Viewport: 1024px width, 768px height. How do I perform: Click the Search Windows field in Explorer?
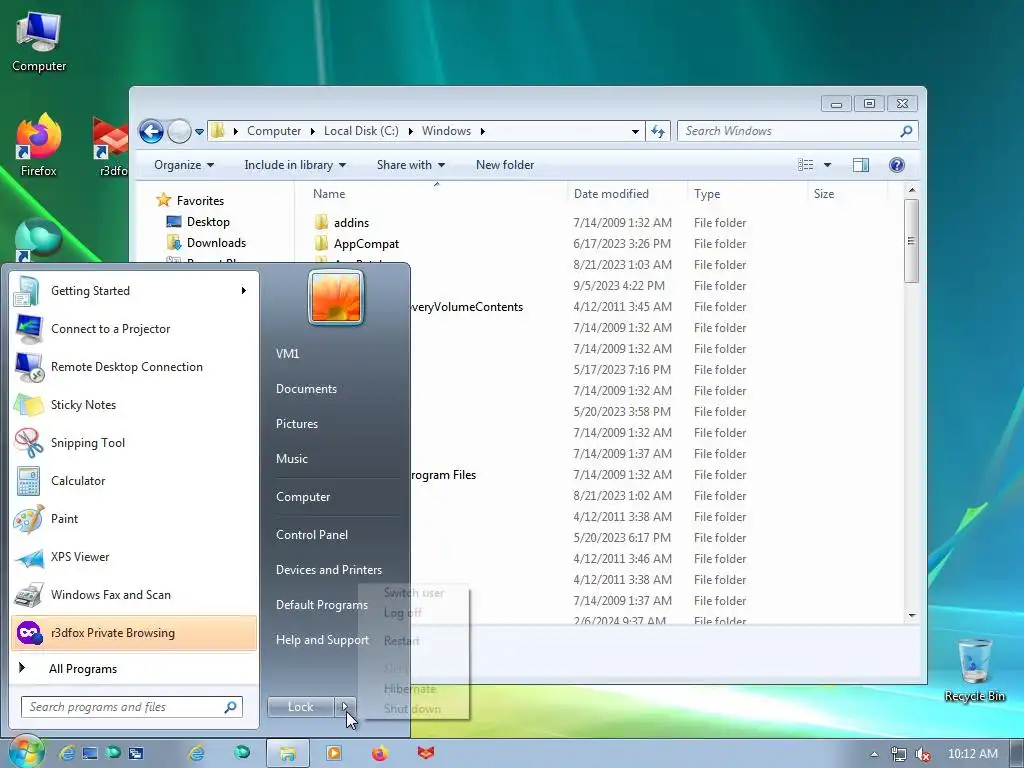(x=797, y=131)
